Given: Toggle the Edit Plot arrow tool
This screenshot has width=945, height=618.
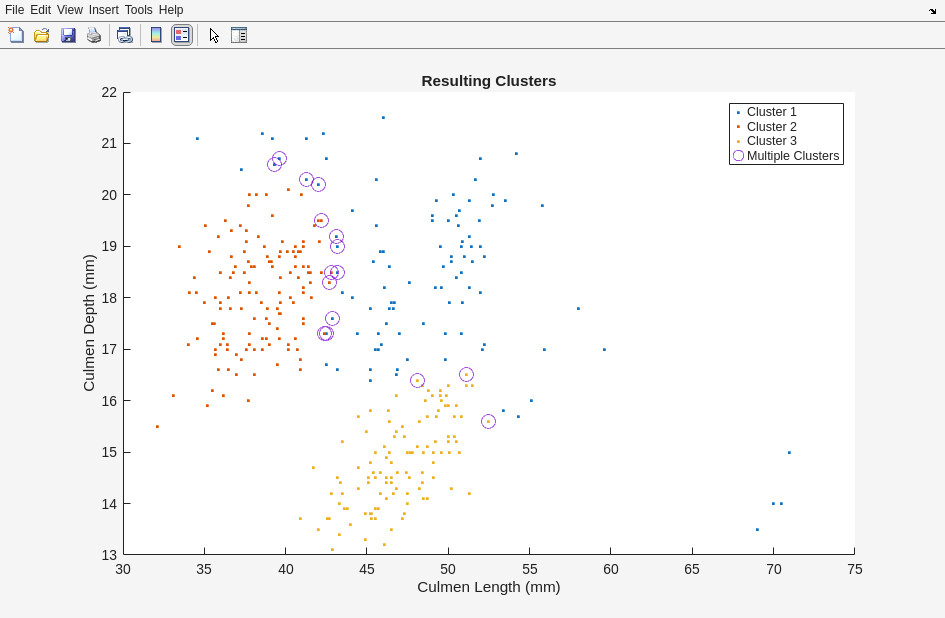Looking at the screenshot, I should tap(213, 35).
